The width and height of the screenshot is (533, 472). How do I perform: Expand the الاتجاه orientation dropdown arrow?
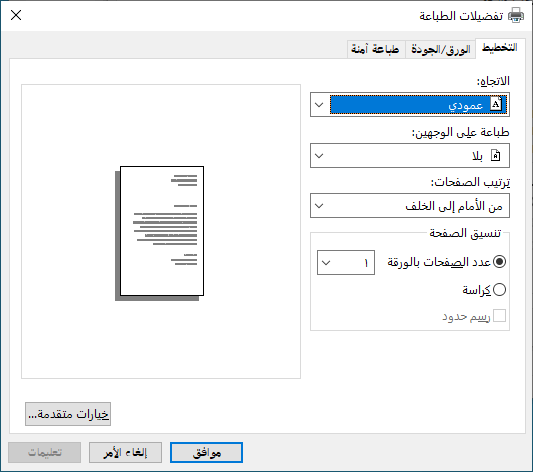pos(319,105)
